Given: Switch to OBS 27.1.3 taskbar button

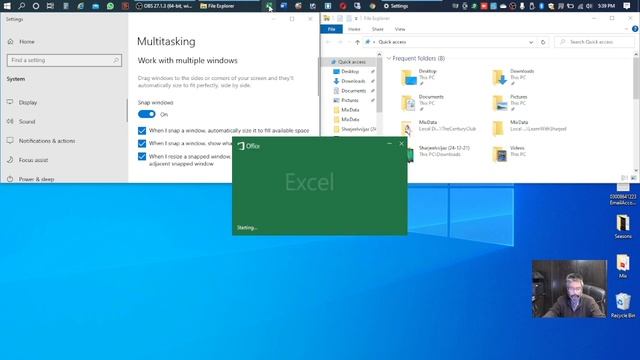Looking at the screenshot, I should click(x=165, y=6).
